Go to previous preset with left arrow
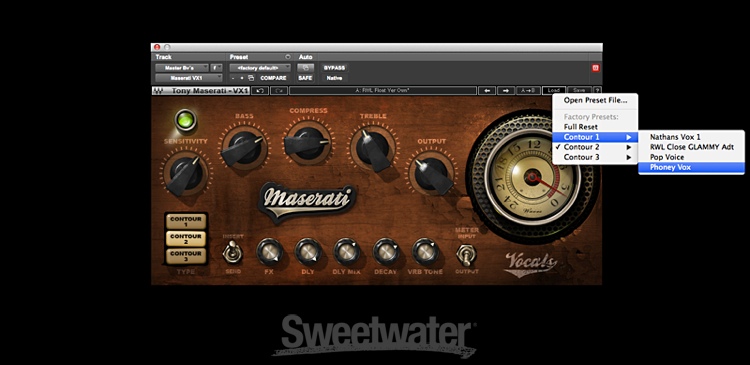 pyautogui.click(x=487, y=90)
